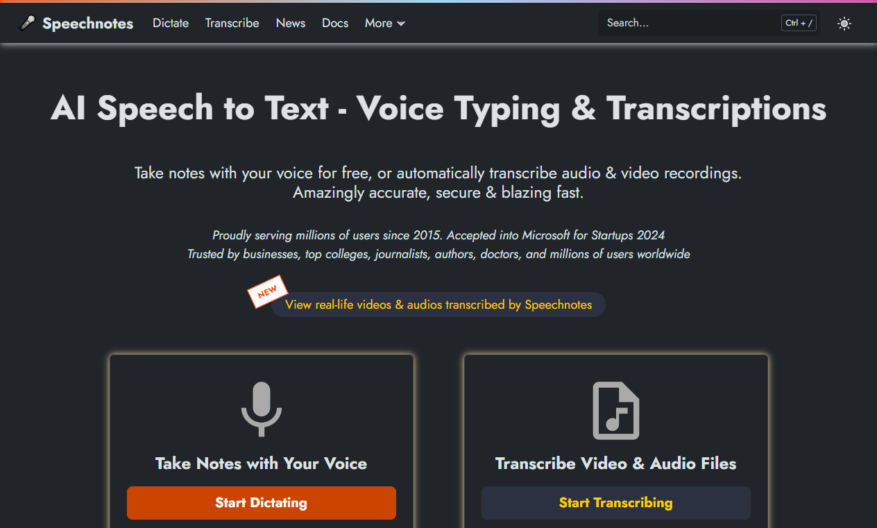Click the Take Notes with Your Voice heading
Viewport: 877px width, 528px height.
pyautogui.click(x=261, y=463)
